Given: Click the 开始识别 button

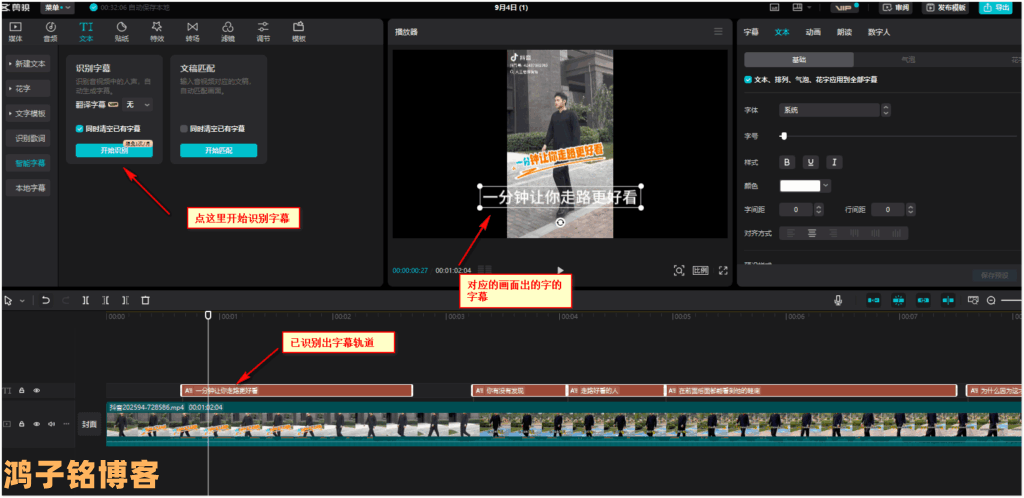Looking at the screenshot, I should (113, 150).
